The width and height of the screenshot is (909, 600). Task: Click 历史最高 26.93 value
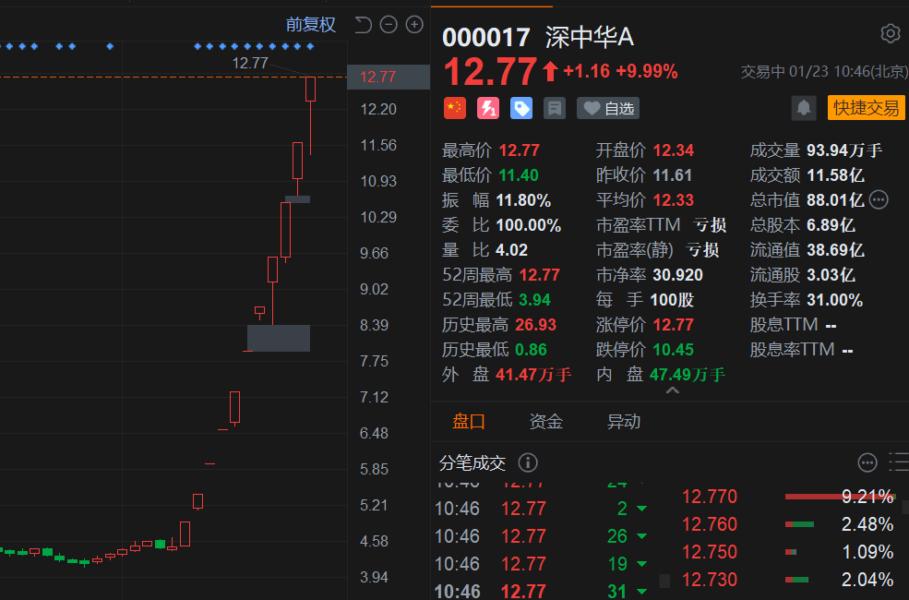pyautogui.click(x=536, y=325)
